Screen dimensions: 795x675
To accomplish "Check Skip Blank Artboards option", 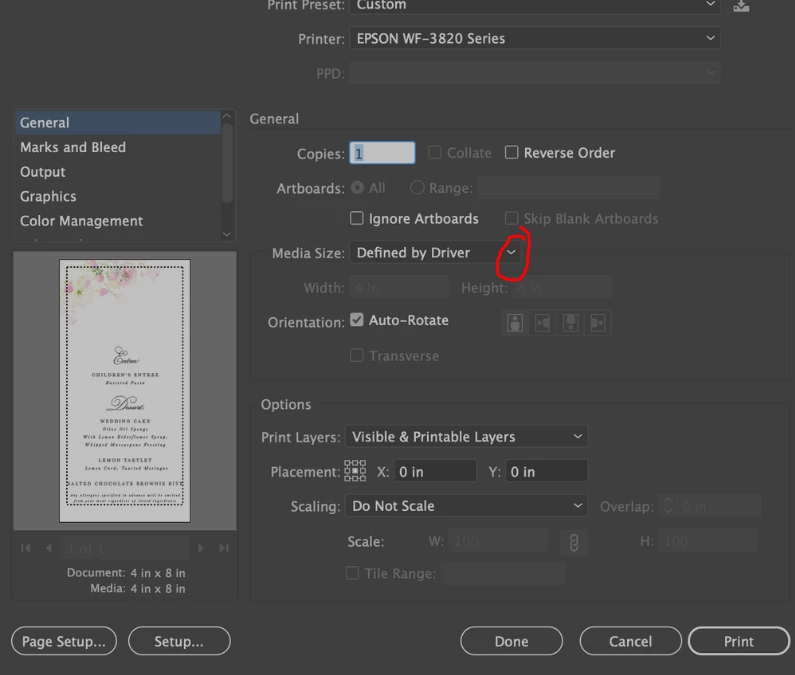I will tap(512, 219).
